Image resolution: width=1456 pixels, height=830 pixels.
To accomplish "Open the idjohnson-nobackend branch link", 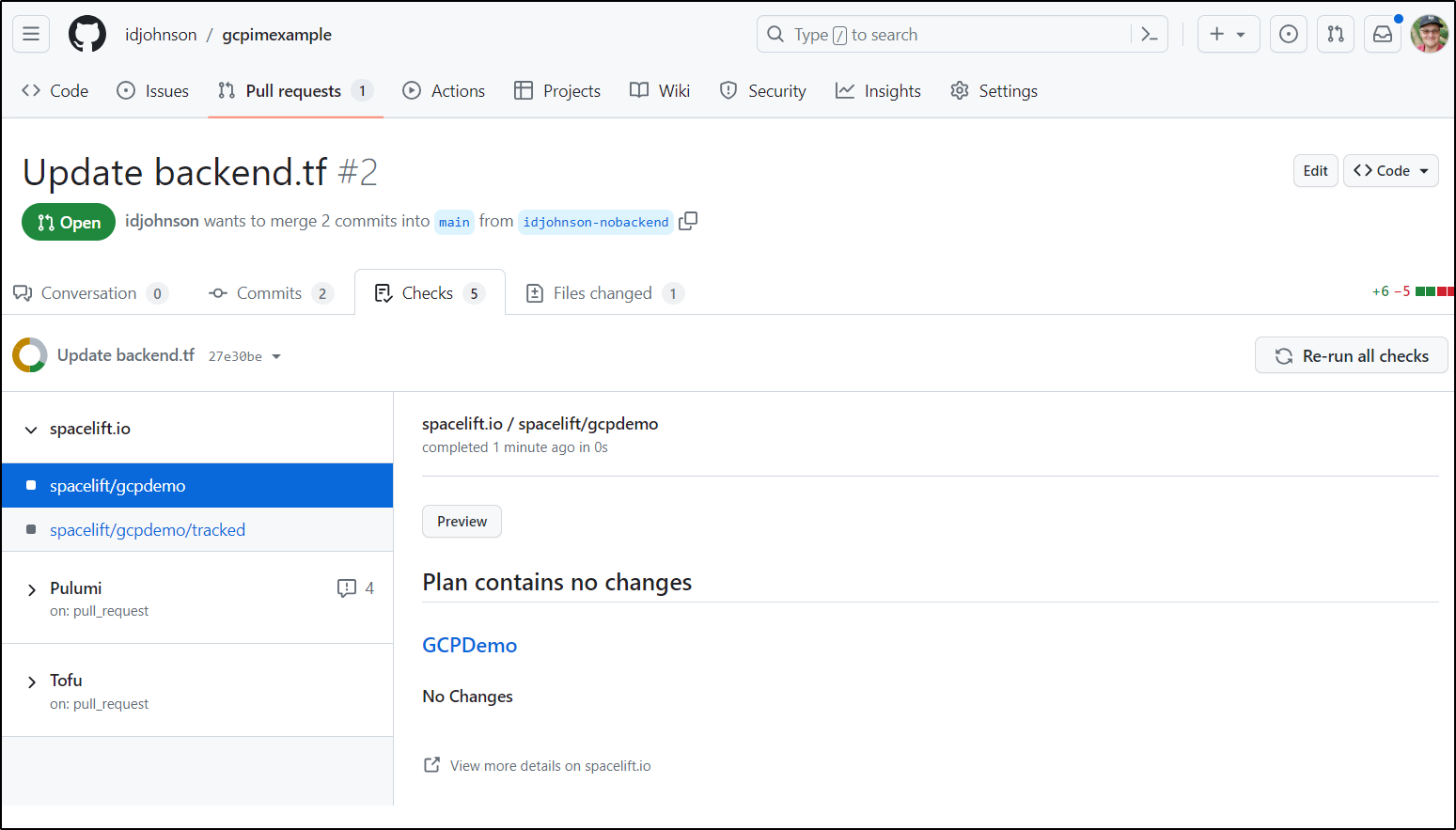I will (x=596, y=222).
